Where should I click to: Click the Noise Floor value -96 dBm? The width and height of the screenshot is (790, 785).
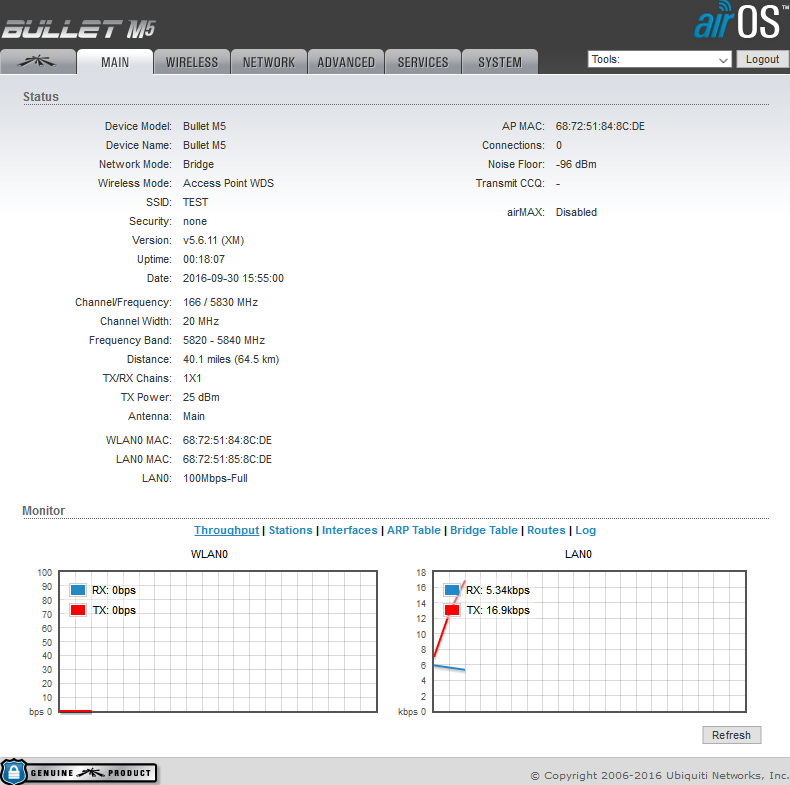click(576, 164)
